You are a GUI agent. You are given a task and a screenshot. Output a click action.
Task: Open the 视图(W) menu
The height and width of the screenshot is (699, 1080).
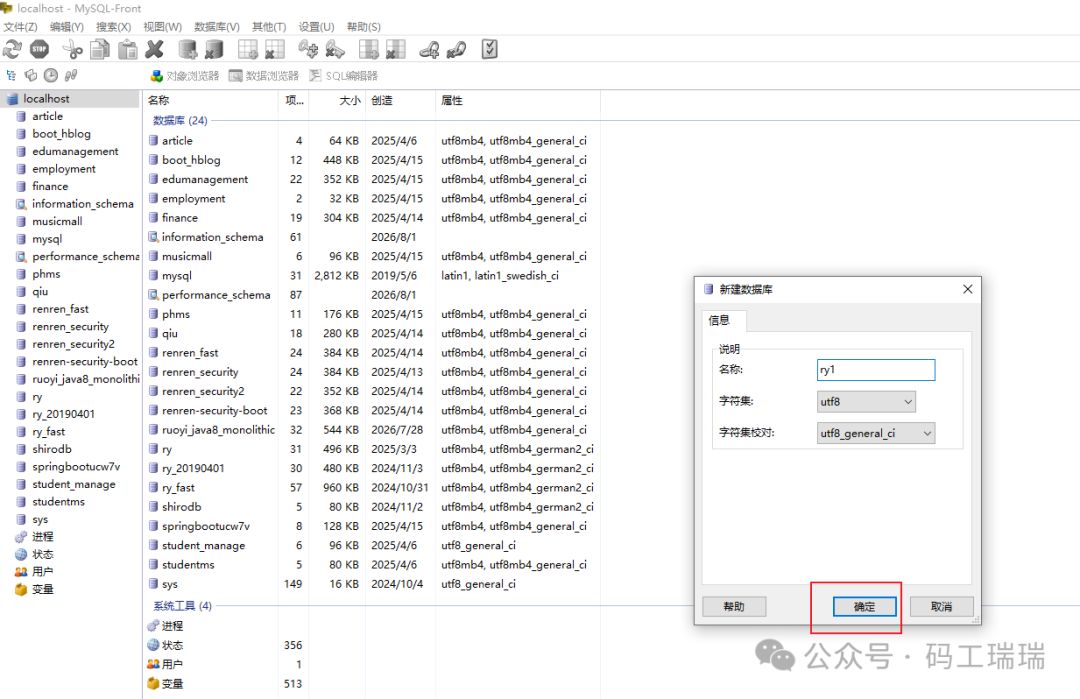[x=163, y=27]
